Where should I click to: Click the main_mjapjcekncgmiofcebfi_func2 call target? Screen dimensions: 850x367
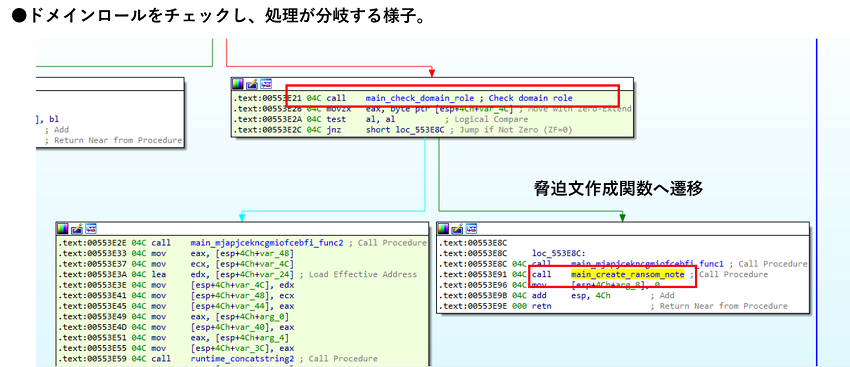point(267,243)
